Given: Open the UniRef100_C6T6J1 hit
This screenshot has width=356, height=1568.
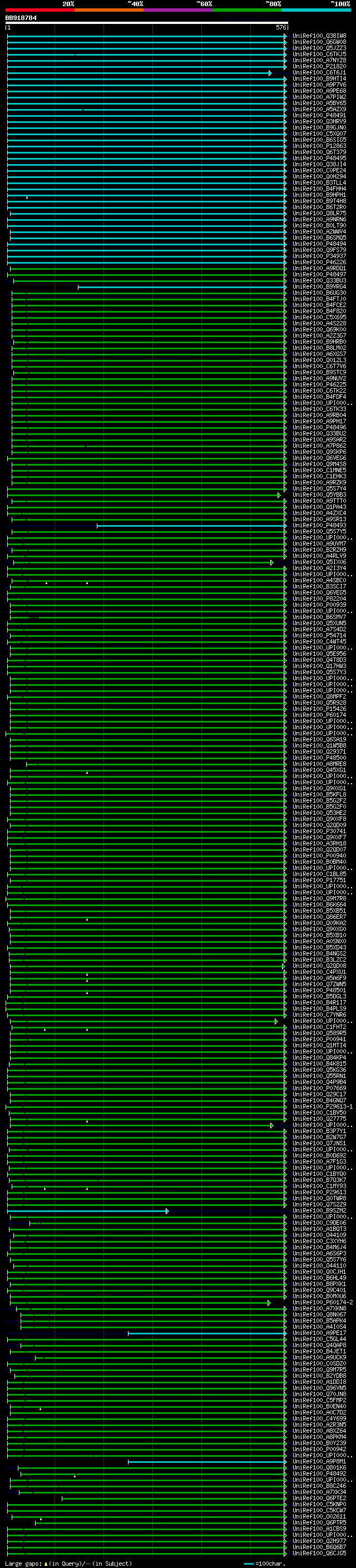Looking at the screenshot, I should click(x=319, y=73).
